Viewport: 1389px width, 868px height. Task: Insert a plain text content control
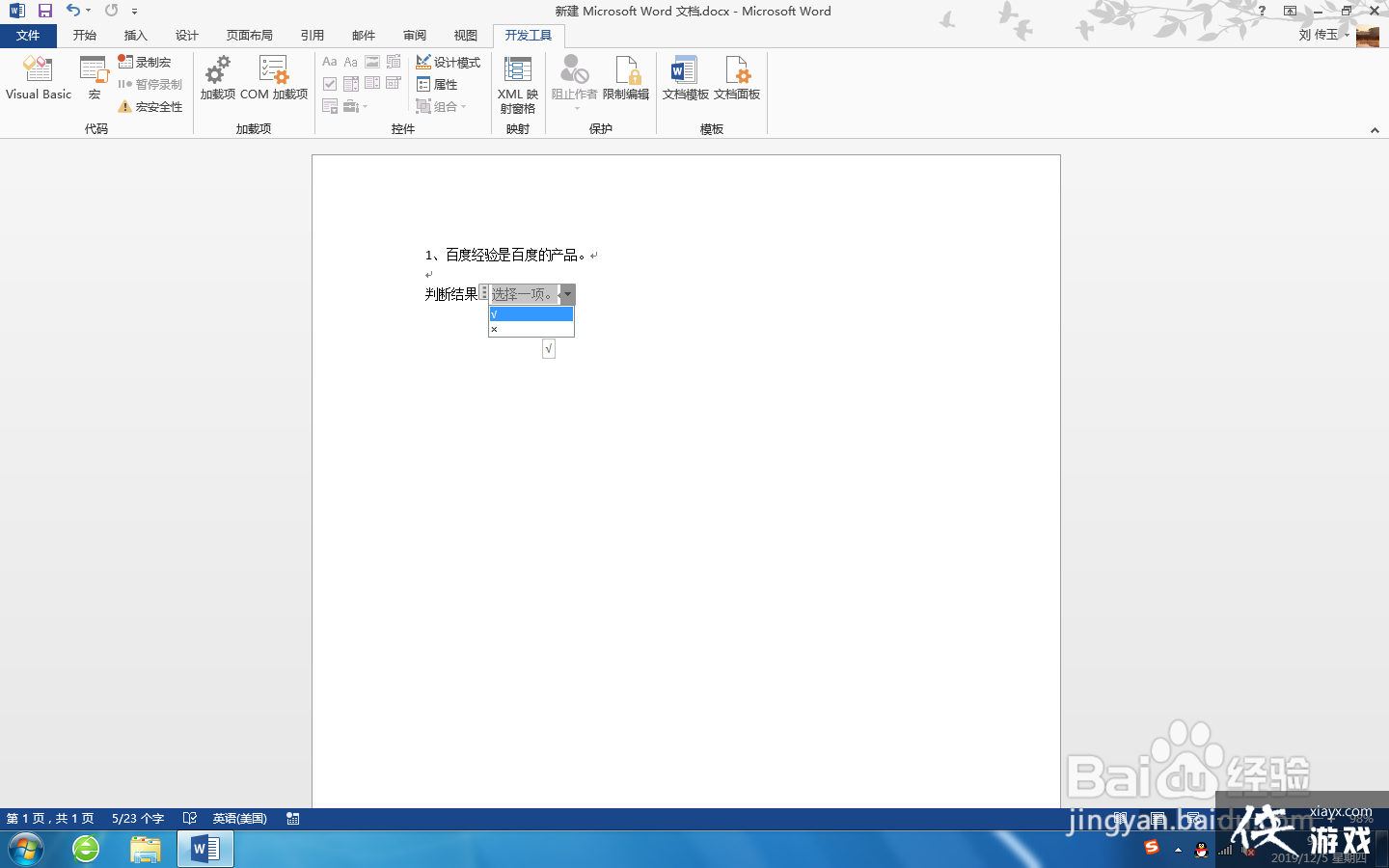pyautogui.click(x=351, y=62)
